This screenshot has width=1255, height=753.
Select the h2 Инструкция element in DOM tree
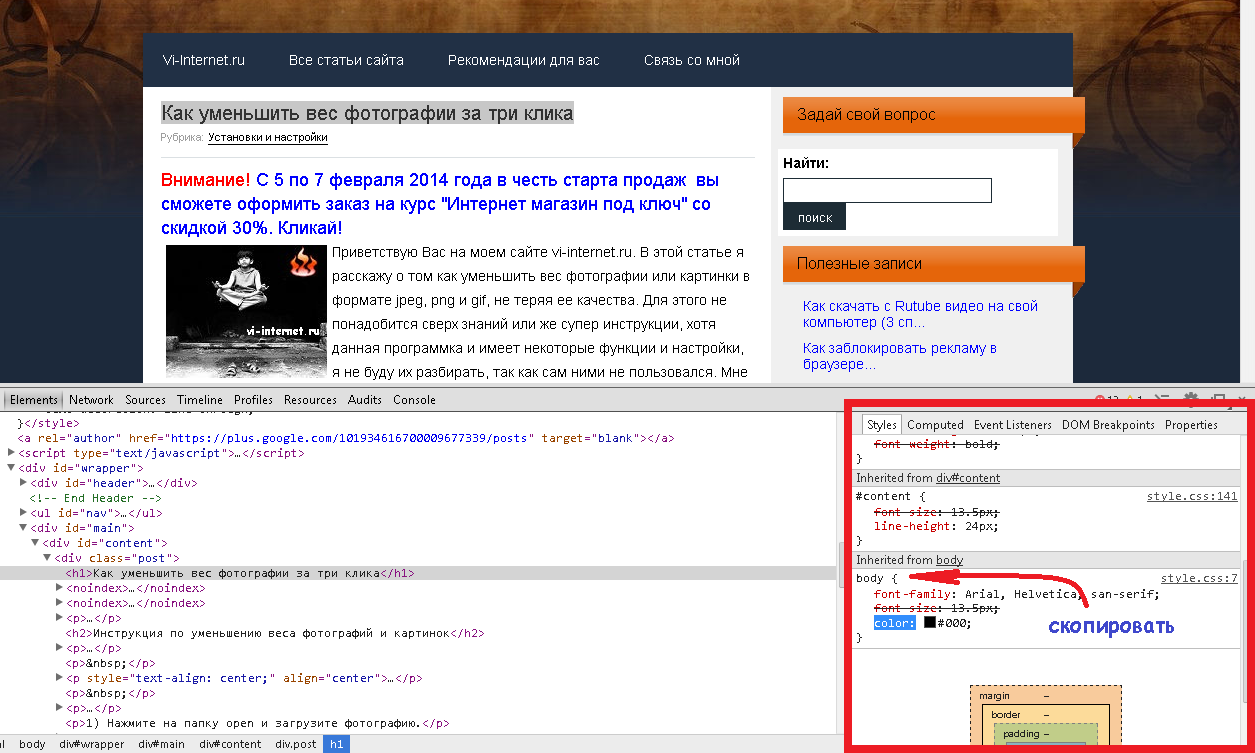tap(275, 633)
